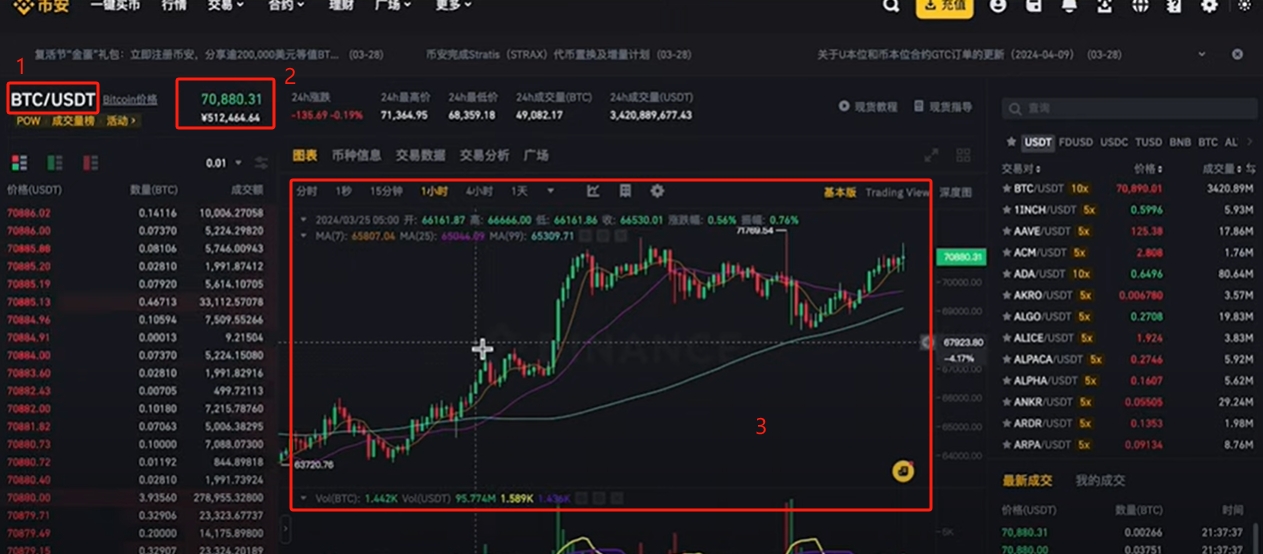Select the 1天 chart interval

click(519, 191)
